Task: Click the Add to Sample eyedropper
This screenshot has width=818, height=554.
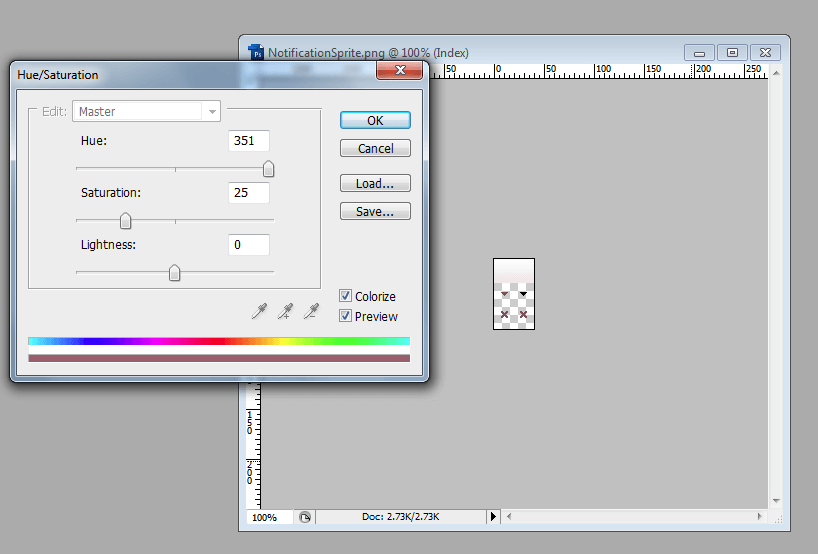Action: click(286, 312)
